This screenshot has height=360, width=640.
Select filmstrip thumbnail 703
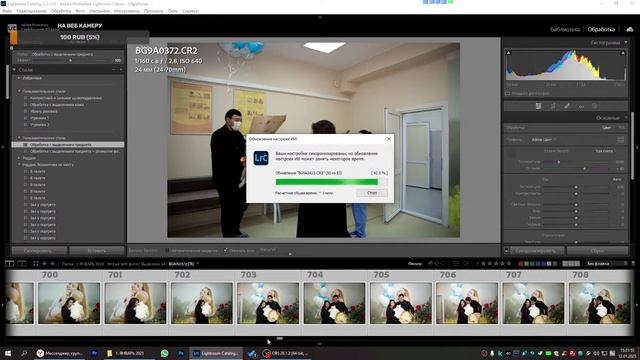point(268,303)
